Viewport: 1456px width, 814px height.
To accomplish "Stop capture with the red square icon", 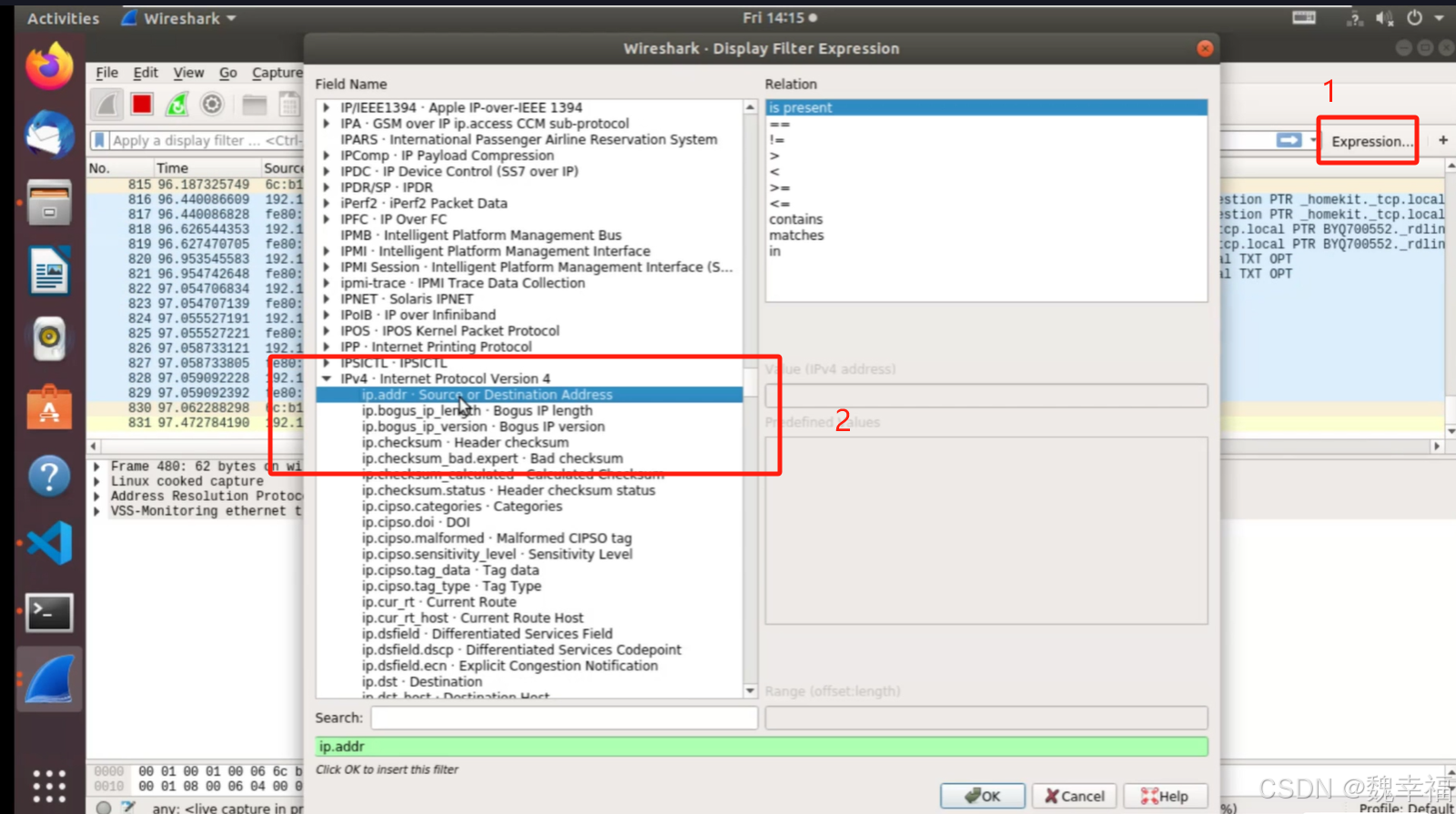I will 142,105.
